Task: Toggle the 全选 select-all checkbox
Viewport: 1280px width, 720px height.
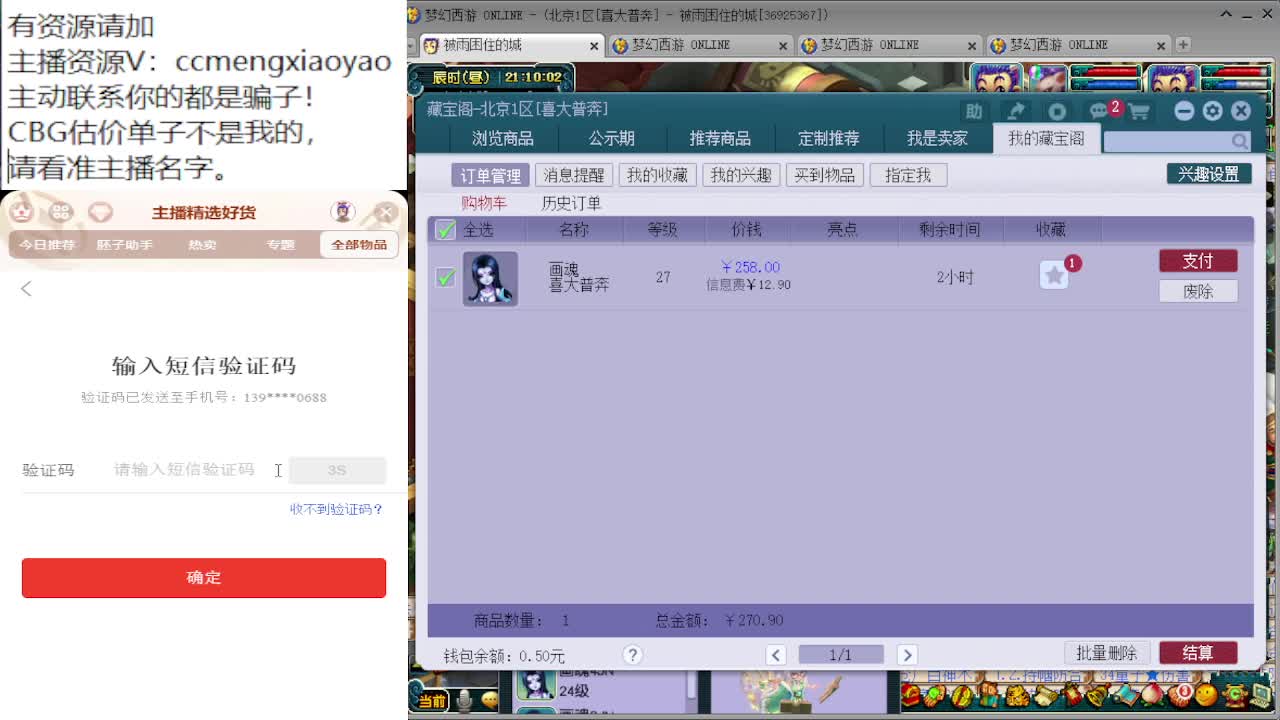Action: point(446,230)
